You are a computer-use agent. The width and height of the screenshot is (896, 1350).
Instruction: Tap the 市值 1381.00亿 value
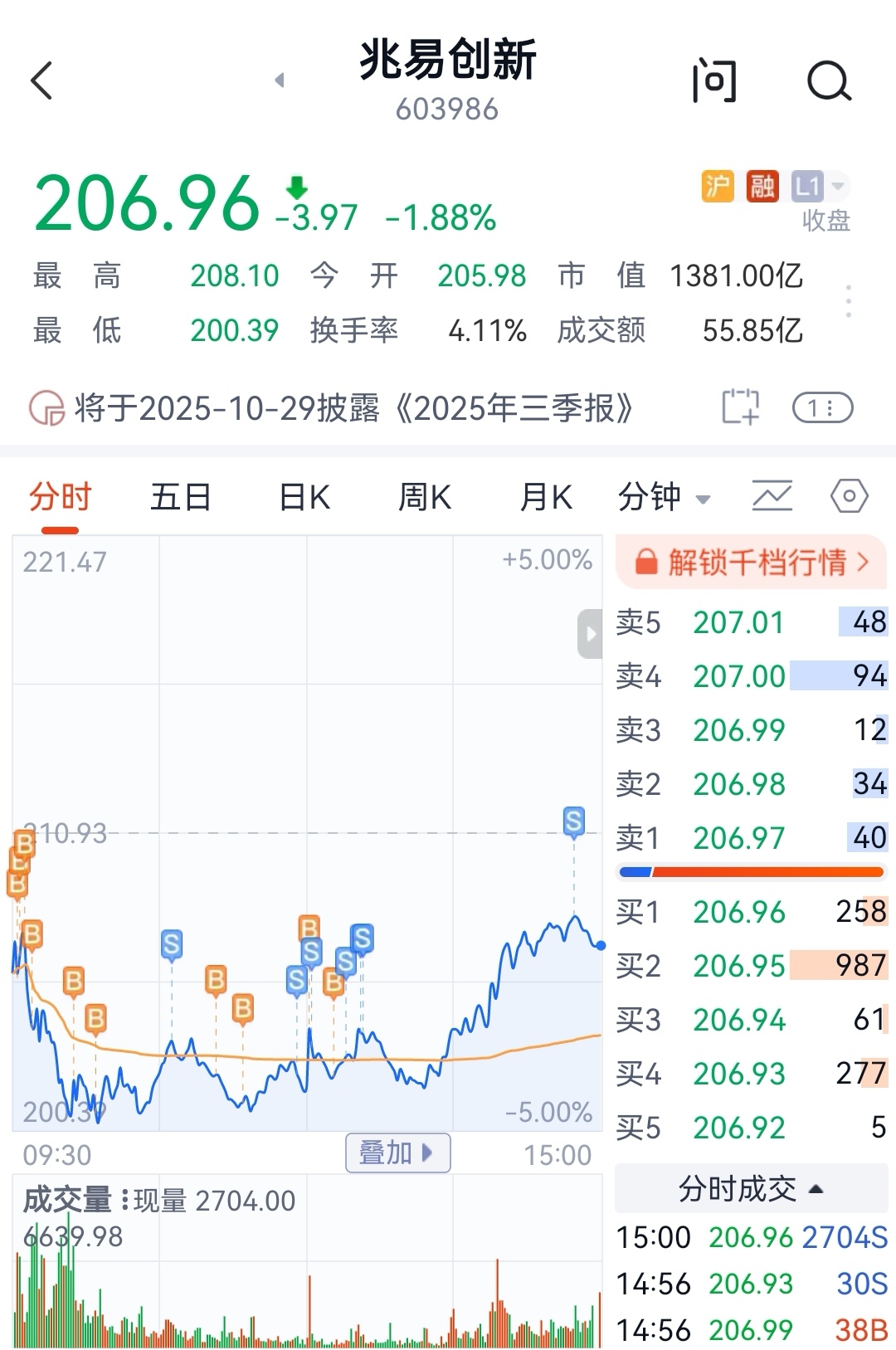(x=736, y=275)
